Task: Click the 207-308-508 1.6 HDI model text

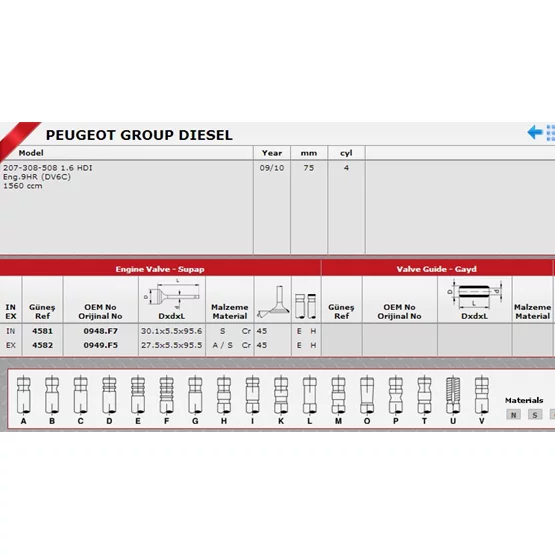Action: point(48,168)
